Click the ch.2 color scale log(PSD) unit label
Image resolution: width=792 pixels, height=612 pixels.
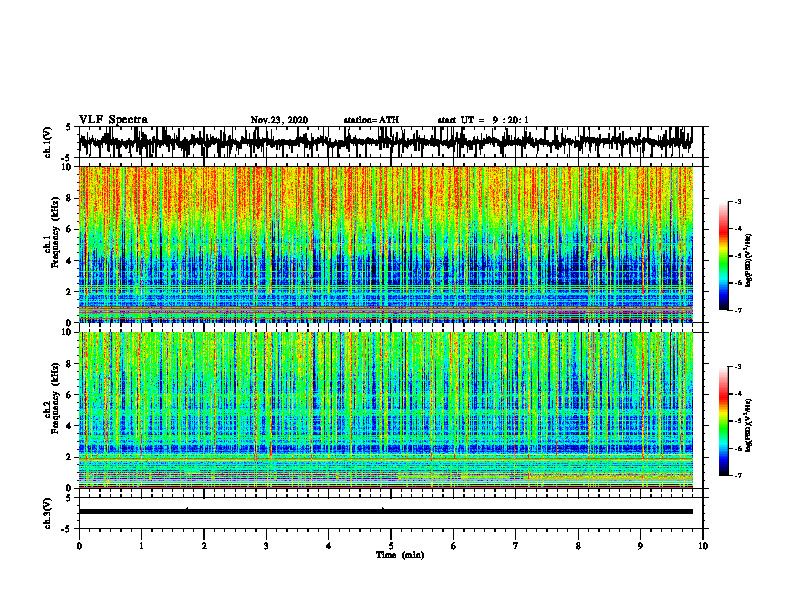click(749, 426)
